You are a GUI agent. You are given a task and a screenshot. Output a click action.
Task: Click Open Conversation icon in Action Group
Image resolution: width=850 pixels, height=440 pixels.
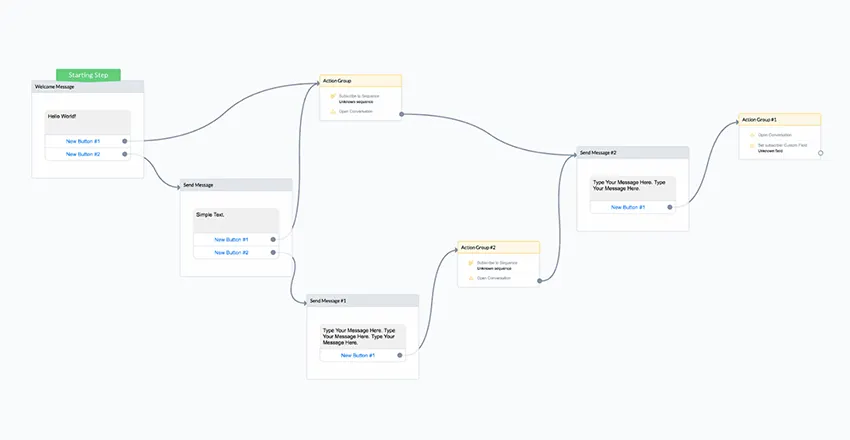332,111
